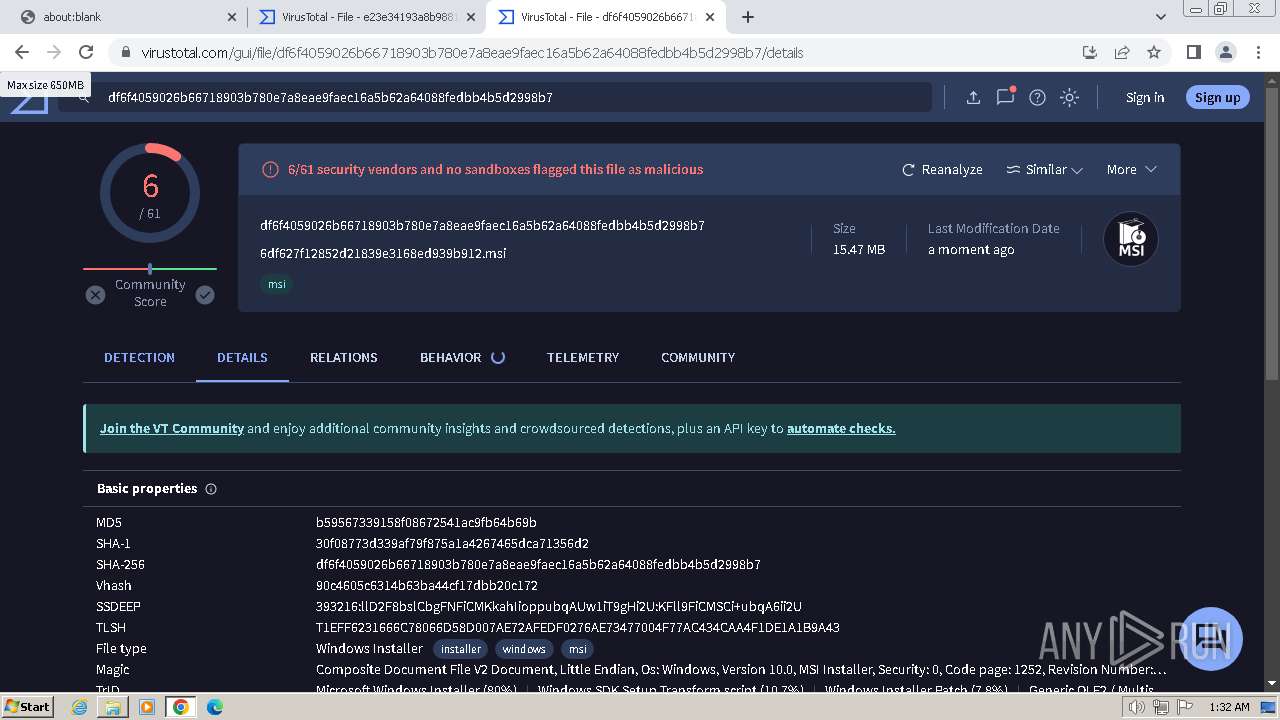Open VirusTotal help icon
Screen dimensions: 1280x720
click(1038, 97)
